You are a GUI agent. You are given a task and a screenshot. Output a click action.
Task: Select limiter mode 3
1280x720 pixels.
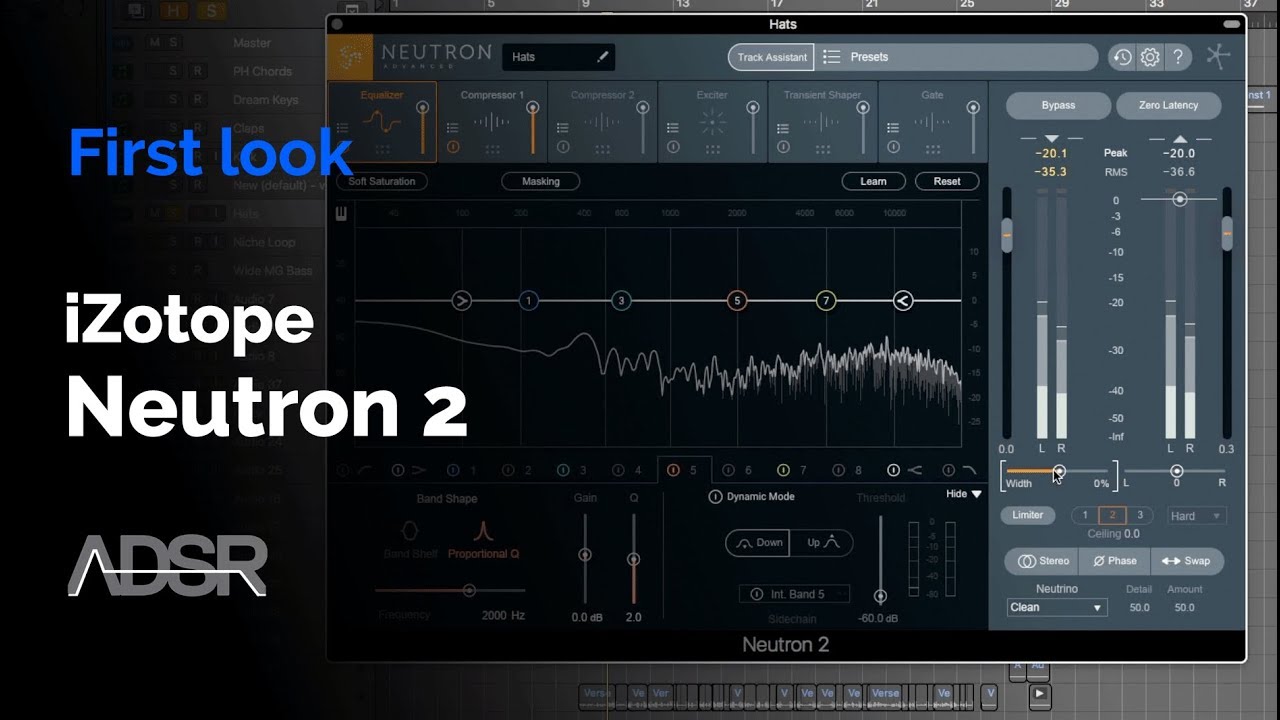coord(1139,515)
